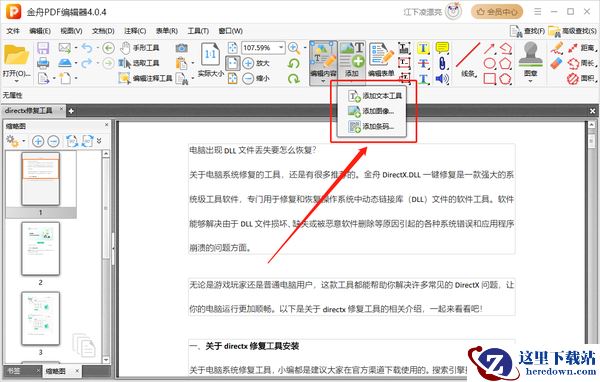Click the scanner icon

64,63
